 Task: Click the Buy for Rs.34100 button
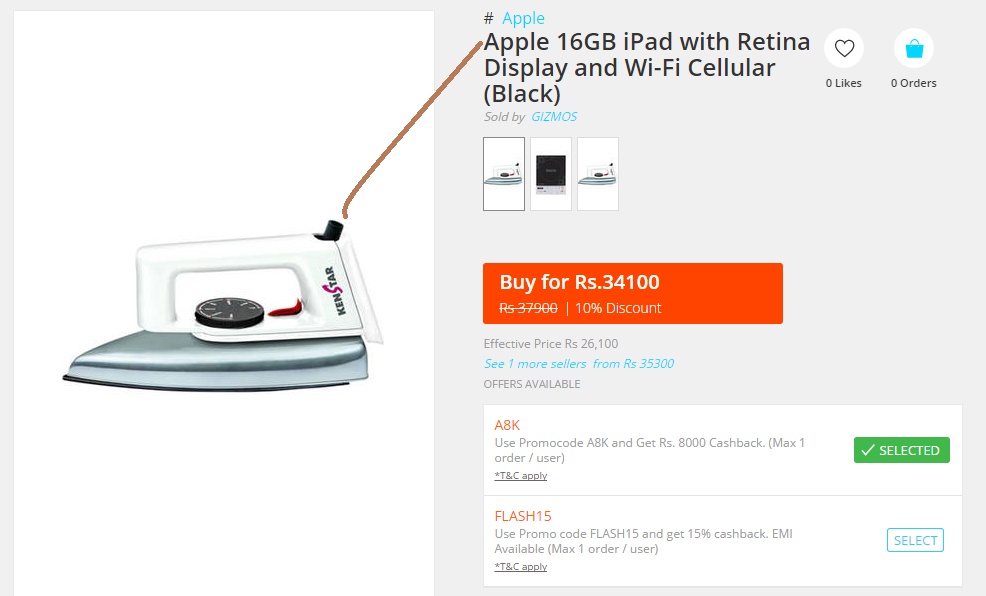point(633,294)
